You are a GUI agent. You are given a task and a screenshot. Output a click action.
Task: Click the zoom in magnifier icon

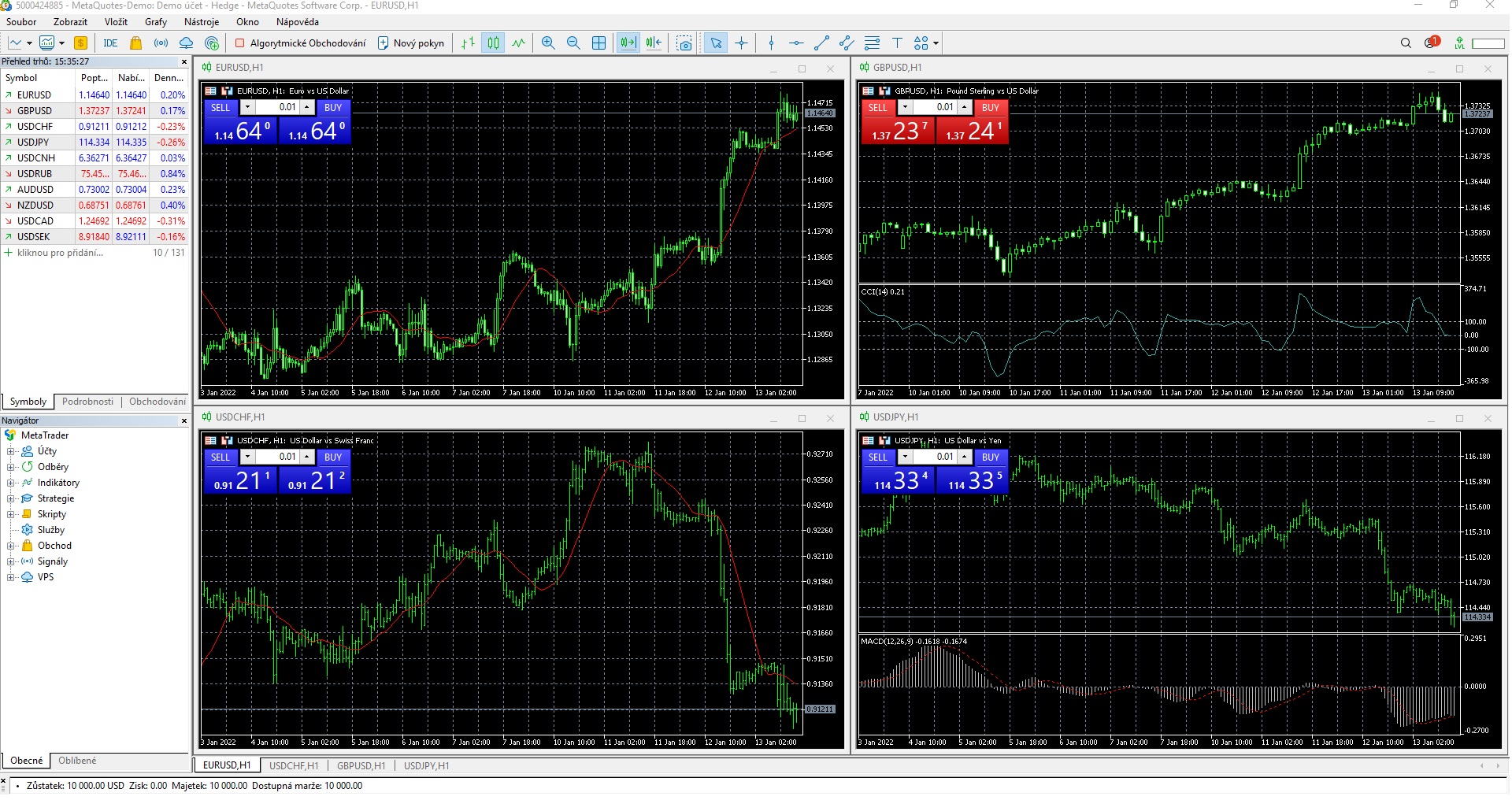548,43
